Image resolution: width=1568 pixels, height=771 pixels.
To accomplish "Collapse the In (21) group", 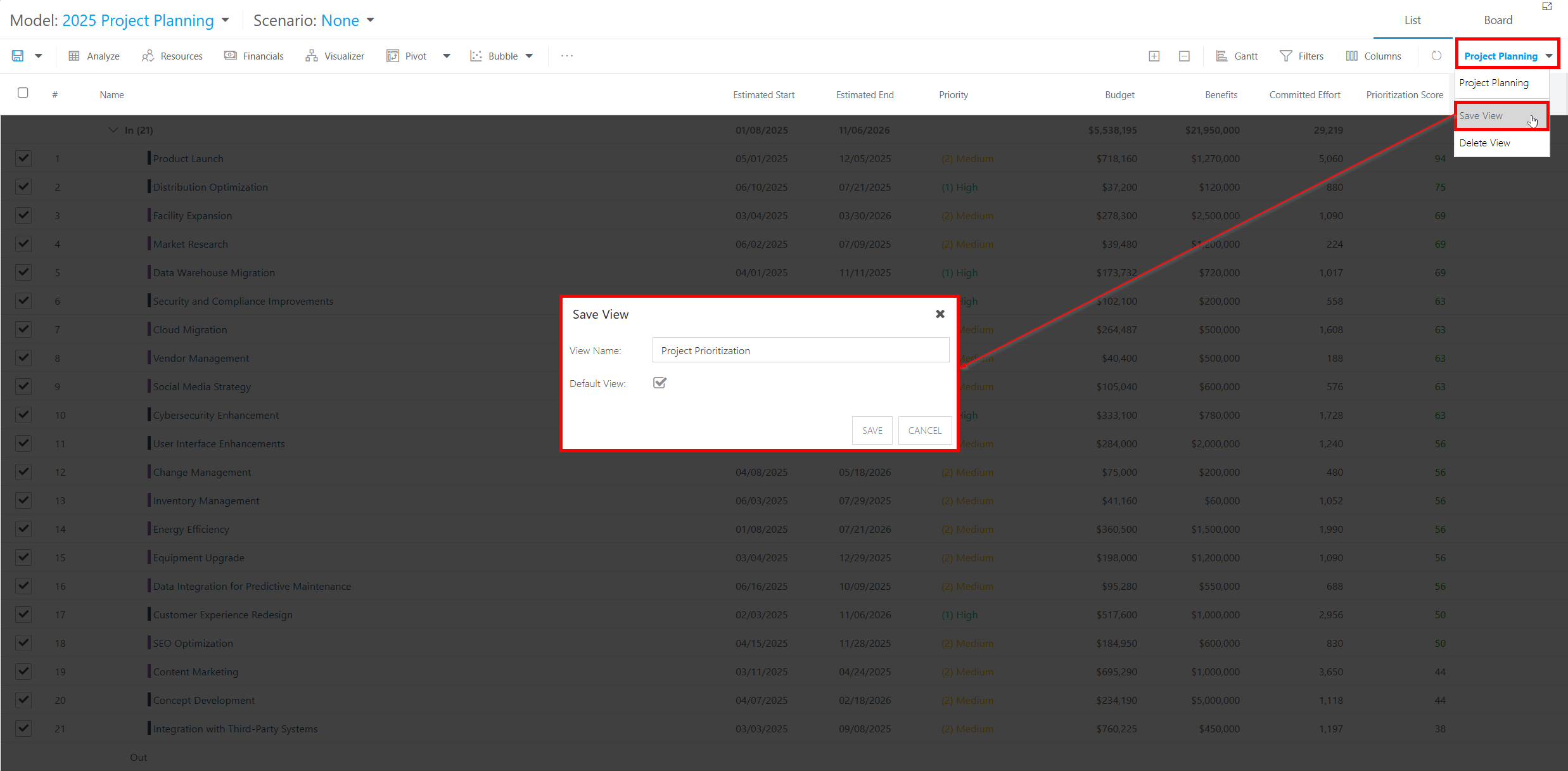I will (113, 130).
